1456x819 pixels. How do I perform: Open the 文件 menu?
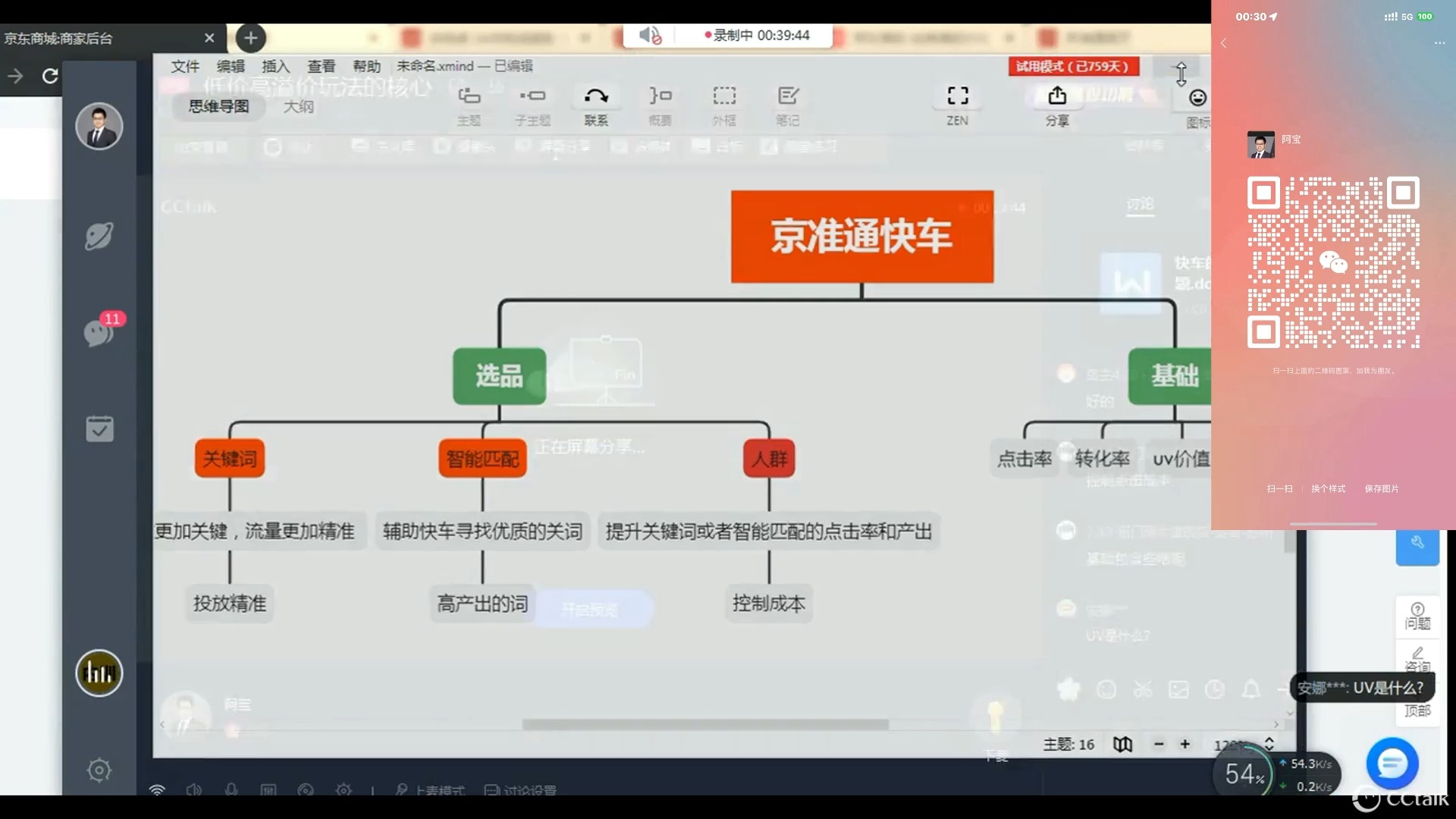pyautogui.click(x=185, y=66)
